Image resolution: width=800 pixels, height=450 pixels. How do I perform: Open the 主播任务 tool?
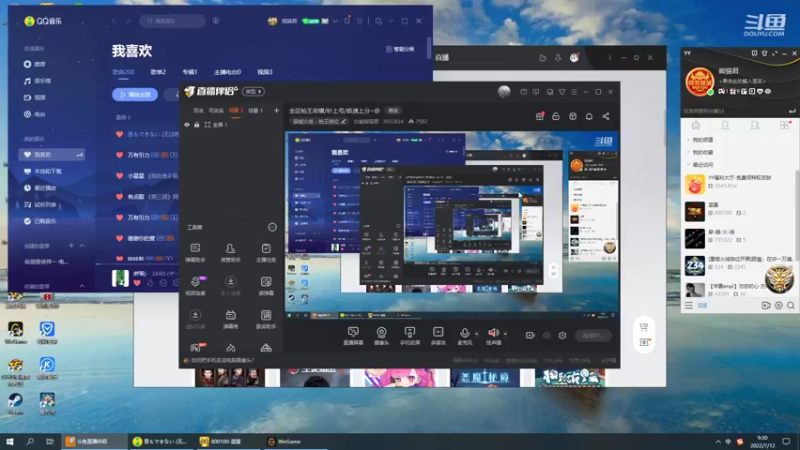pos(266,253)
